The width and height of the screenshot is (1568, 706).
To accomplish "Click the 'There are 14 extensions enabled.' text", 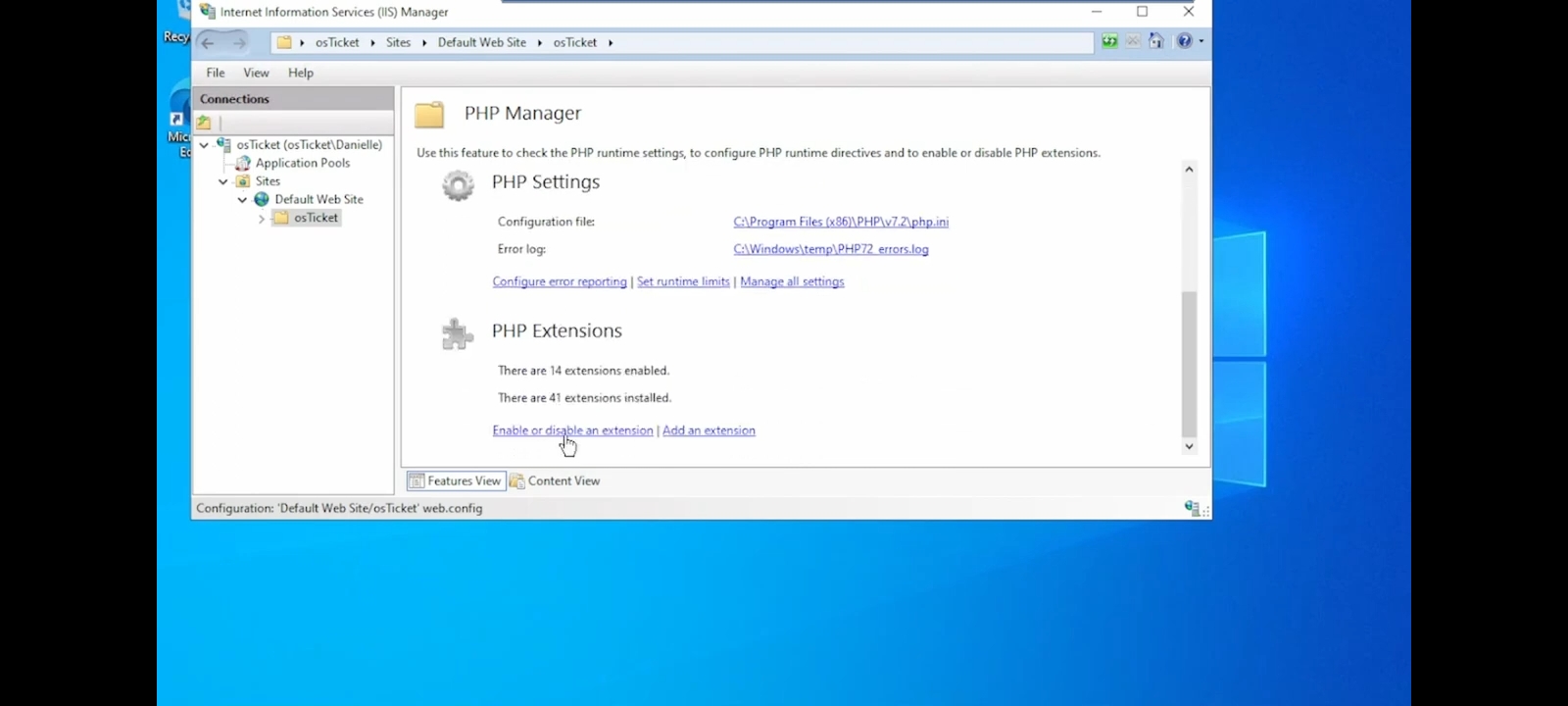I will click(583, 371).
